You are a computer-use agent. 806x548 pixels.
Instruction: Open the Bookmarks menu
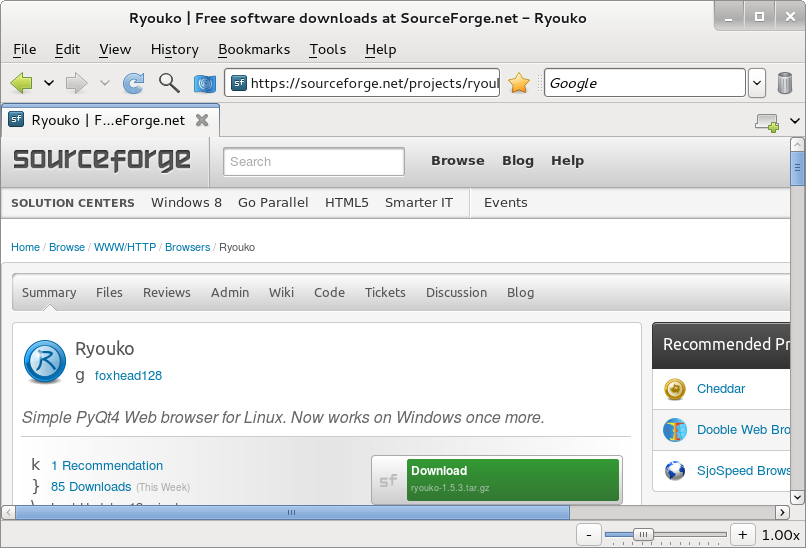(x=254, y=49)
